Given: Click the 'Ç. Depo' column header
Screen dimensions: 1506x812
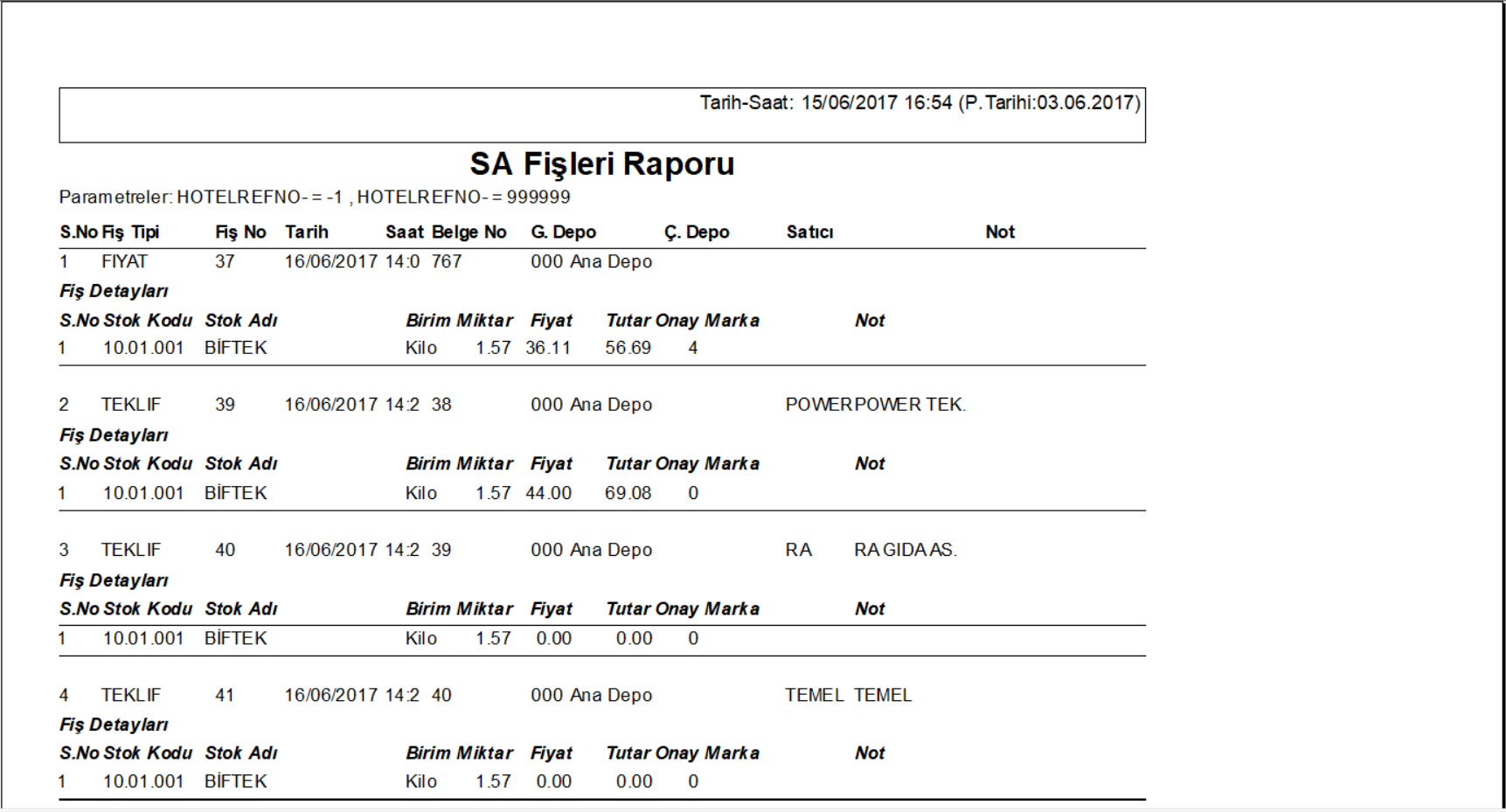Looking at the screenshot, I should coord(697,232).
